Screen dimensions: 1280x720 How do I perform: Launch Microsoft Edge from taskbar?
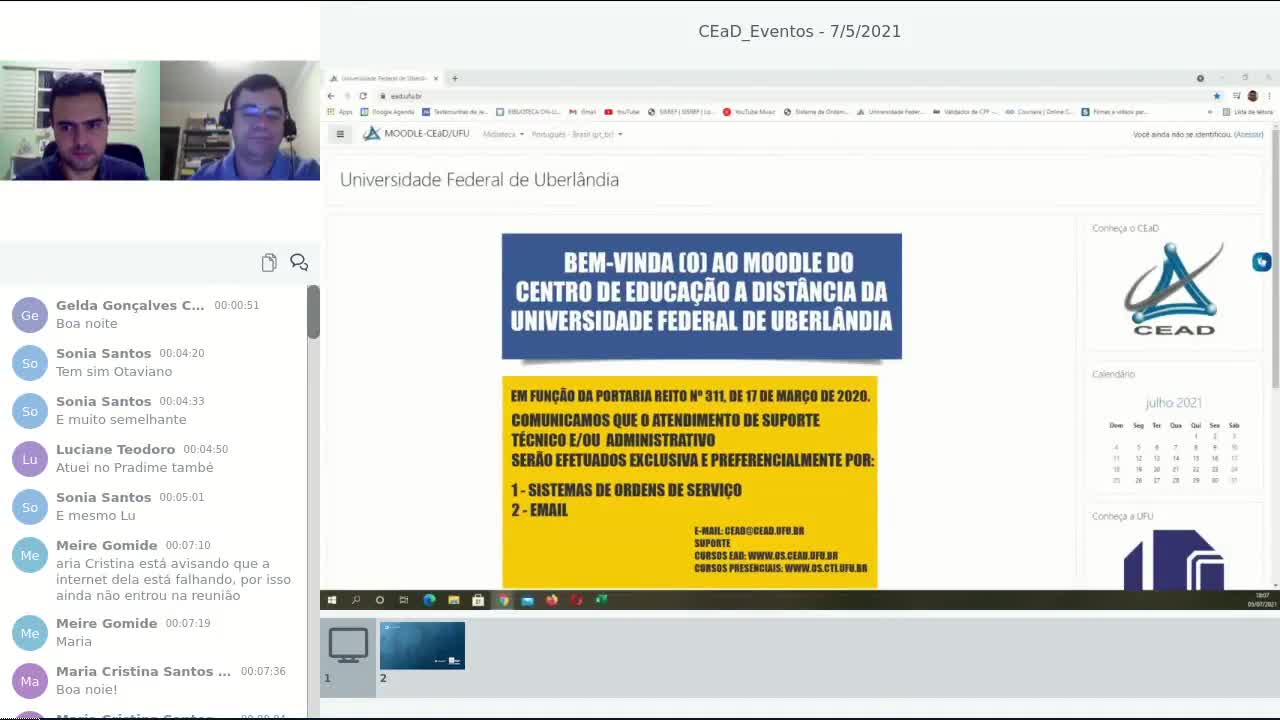tap(429, 600)
